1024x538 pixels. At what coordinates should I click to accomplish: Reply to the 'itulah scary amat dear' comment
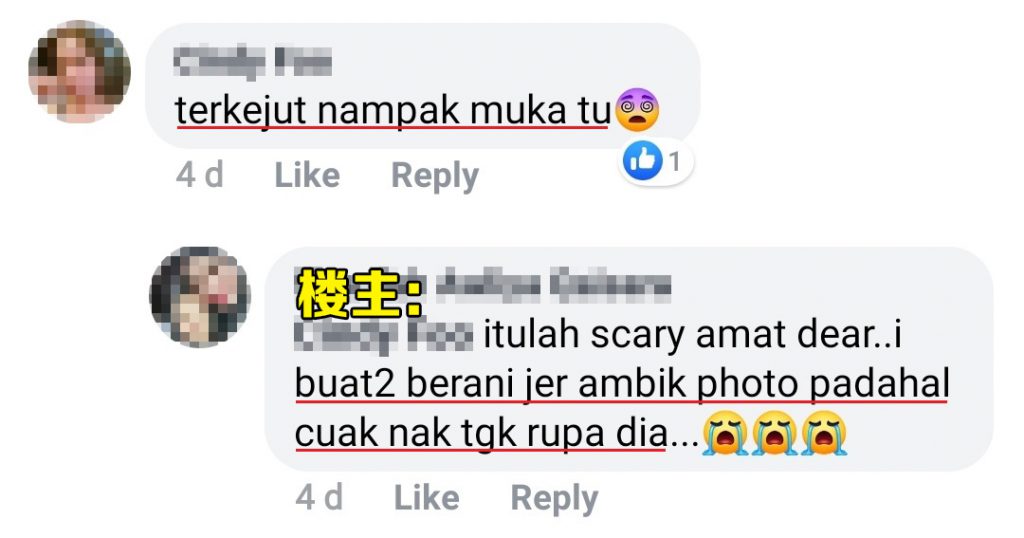pyautogui.click(x=554, y=499)
